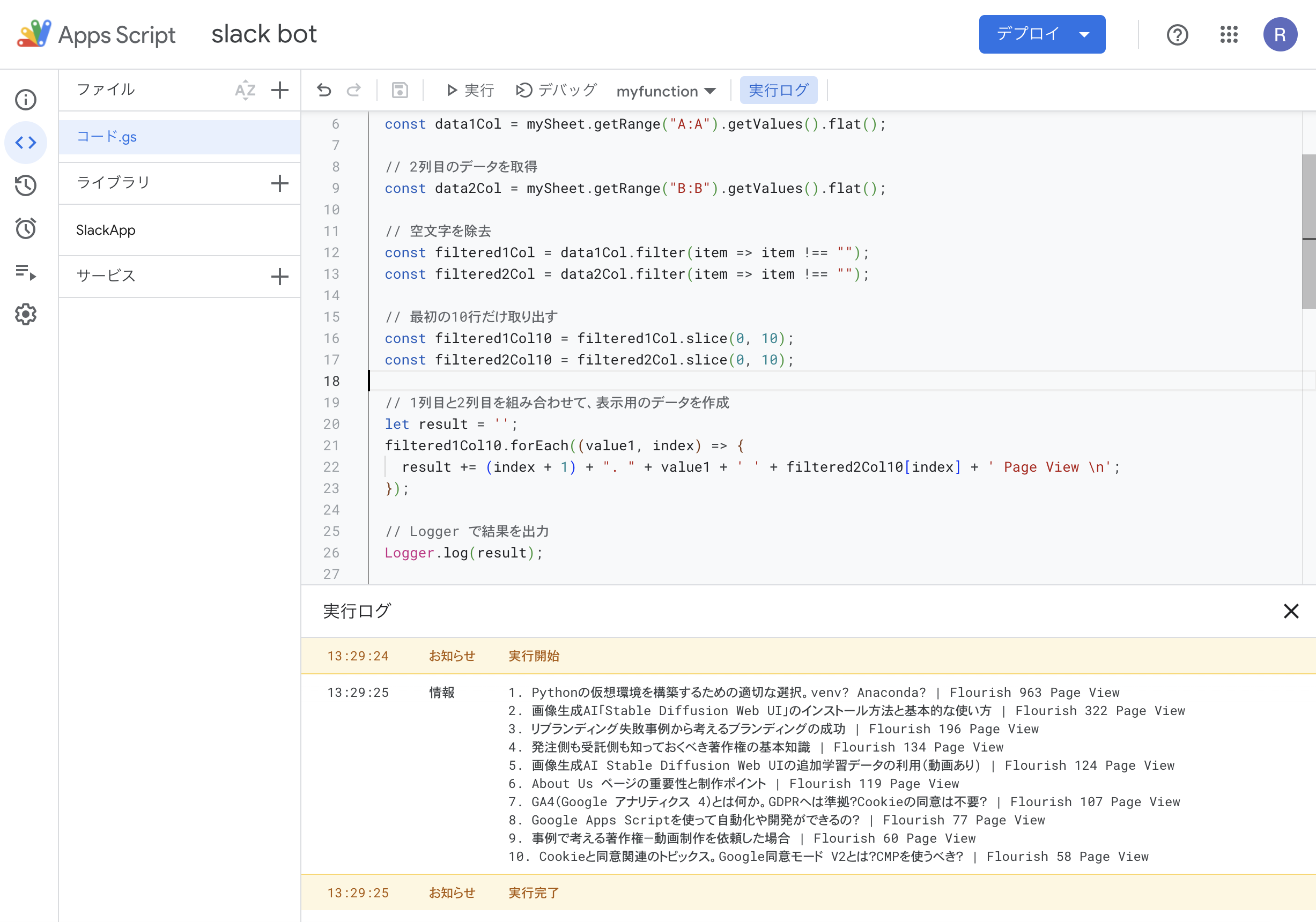Click the 実行ログ panel heading
Viewport: 1316px width, 922px height.
click(357, 611)
